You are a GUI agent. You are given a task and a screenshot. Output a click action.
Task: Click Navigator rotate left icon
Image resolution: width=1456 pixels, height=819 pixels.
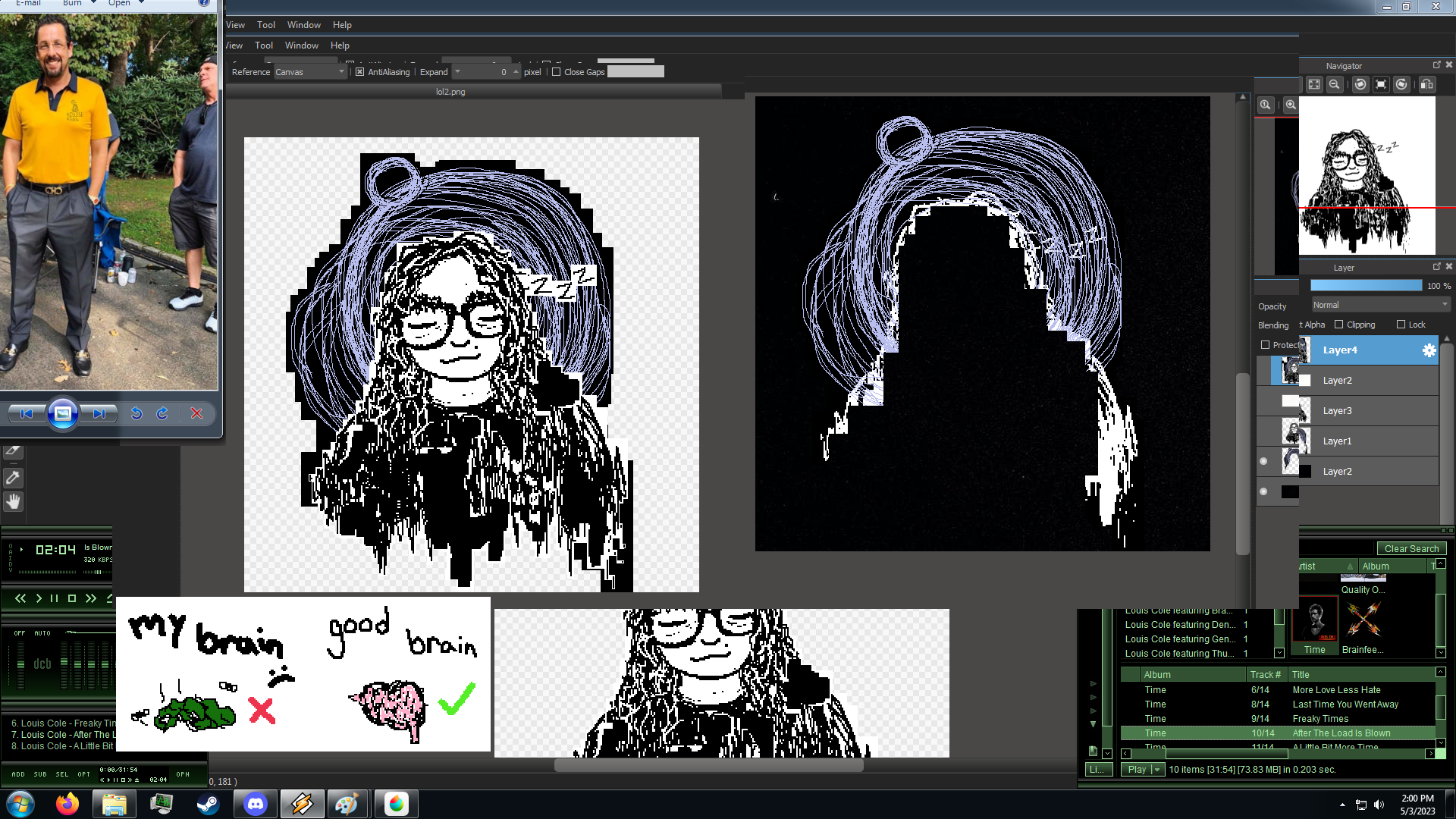[x=1360, y=84]
